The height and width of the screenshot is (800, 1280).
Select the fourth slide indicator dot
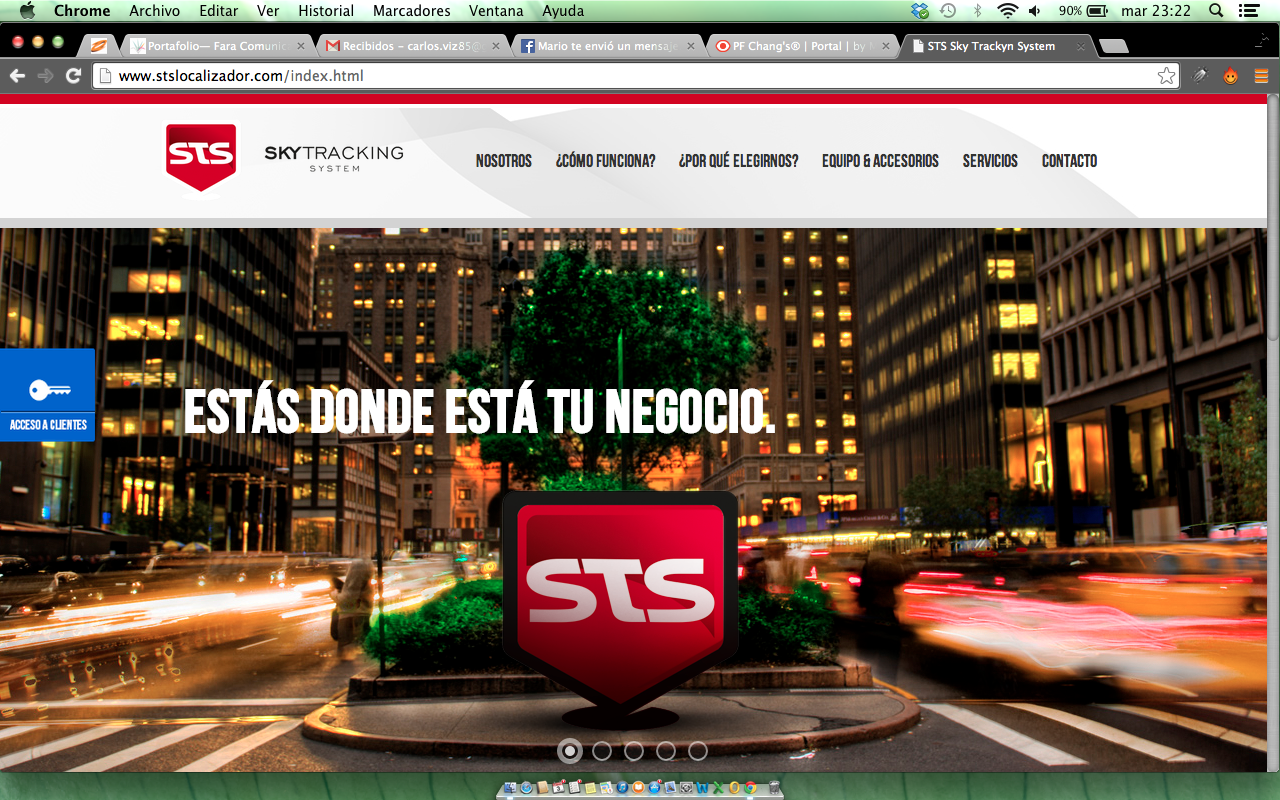tap(666, 750)
